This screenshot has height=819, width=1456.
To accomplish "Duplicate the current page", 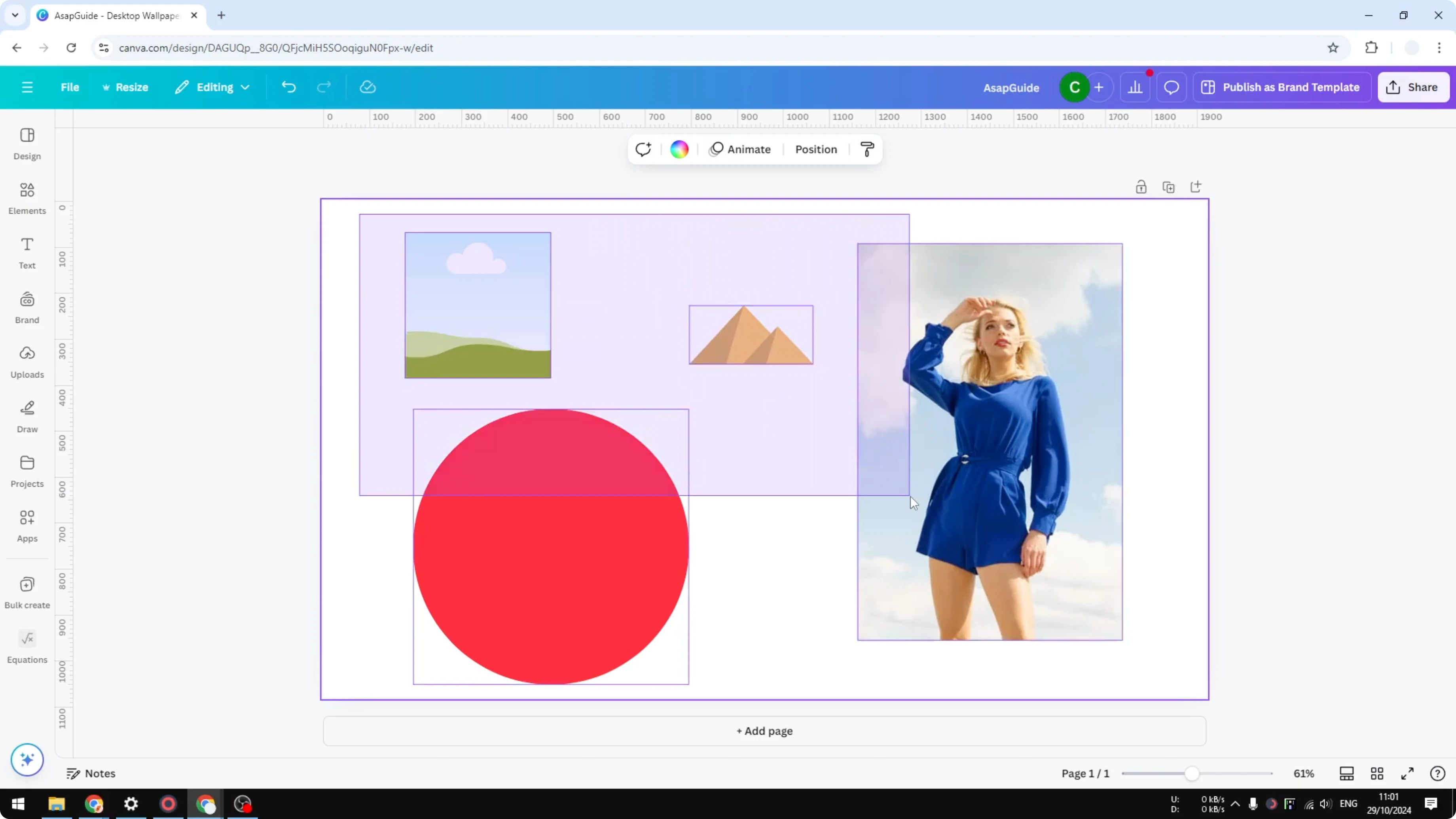I will [x=1168, y=186].
